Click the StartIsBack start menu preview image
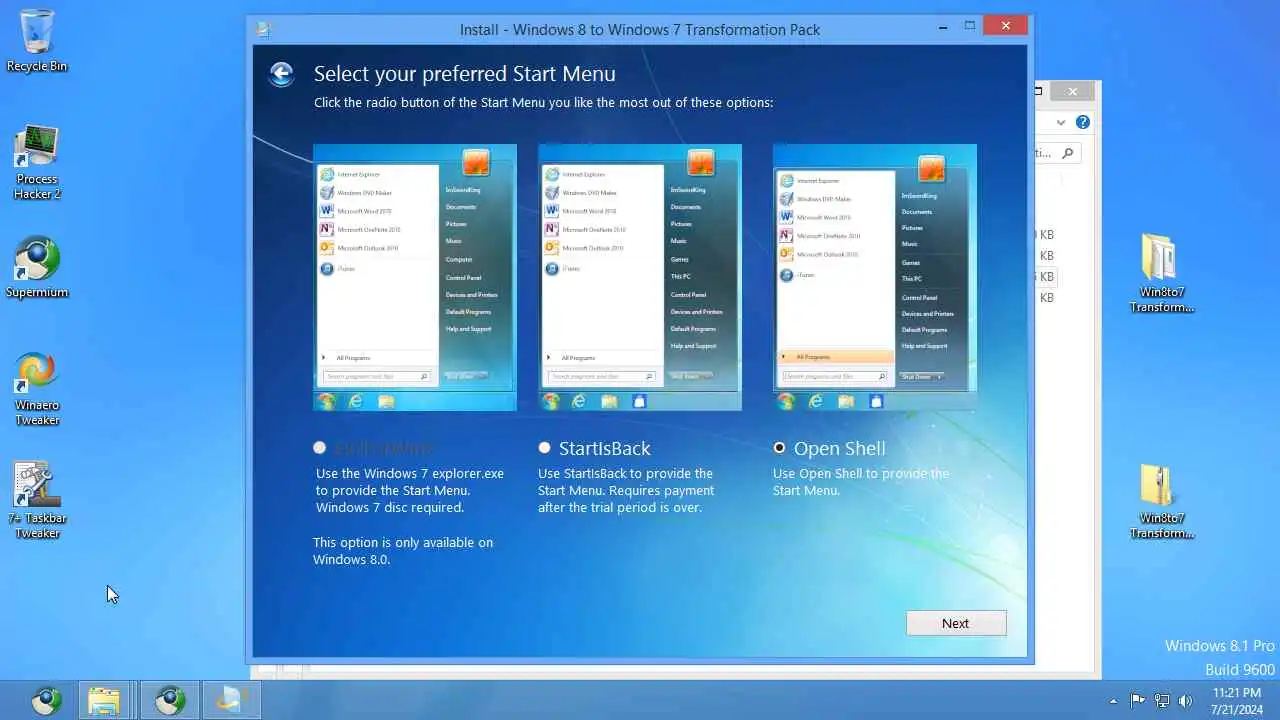This screenshot has height=720, width=1280. coord(640,277)
